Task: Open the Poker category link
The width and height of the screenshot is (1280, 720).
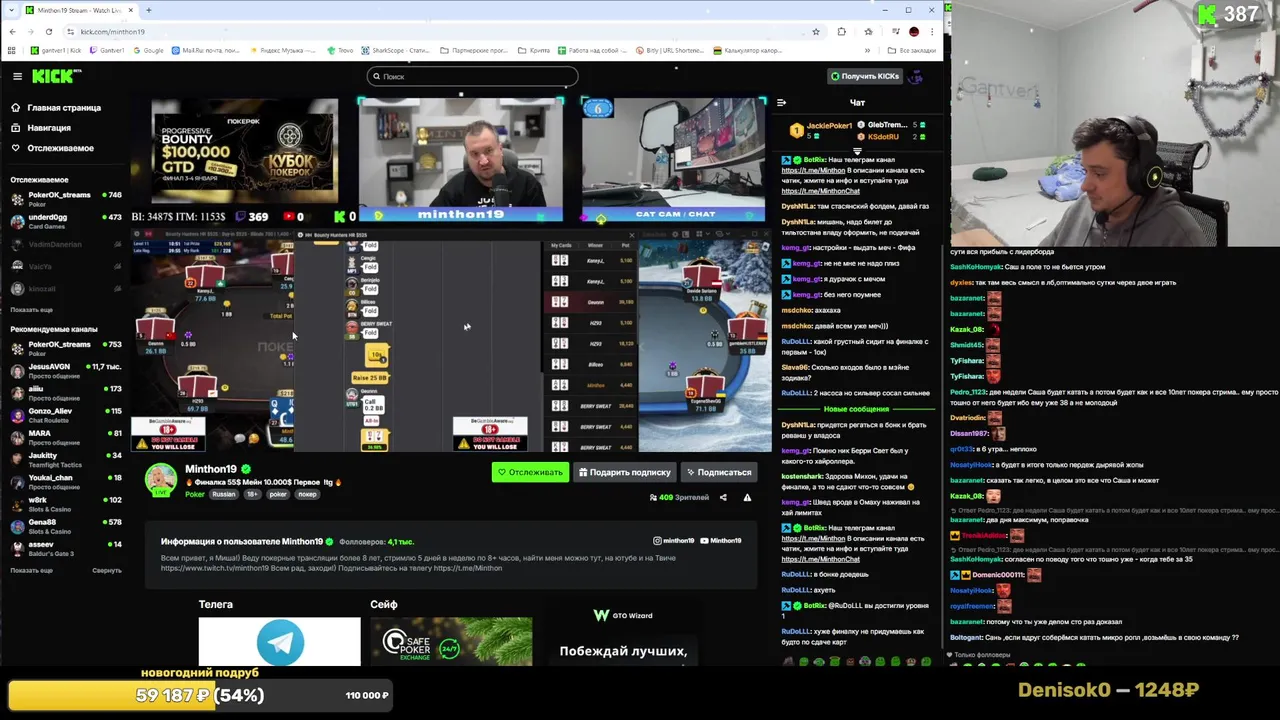Action: [x=195, y=494]
